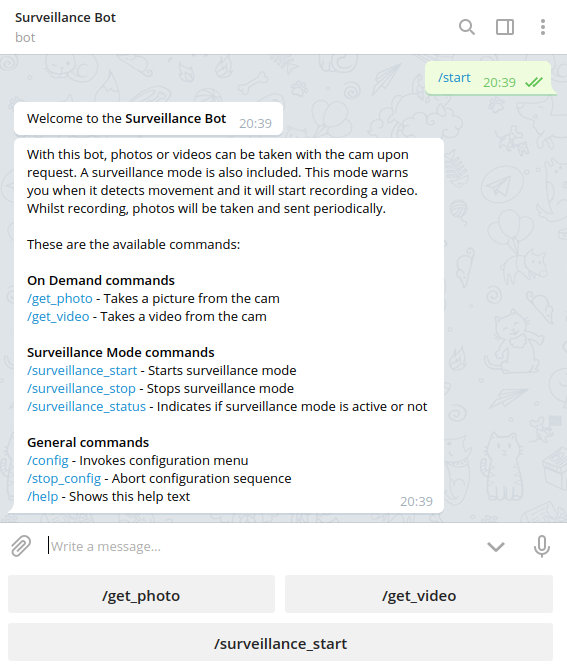Click the paperclip attach file icon
The image size is (567, 667).
21,546
